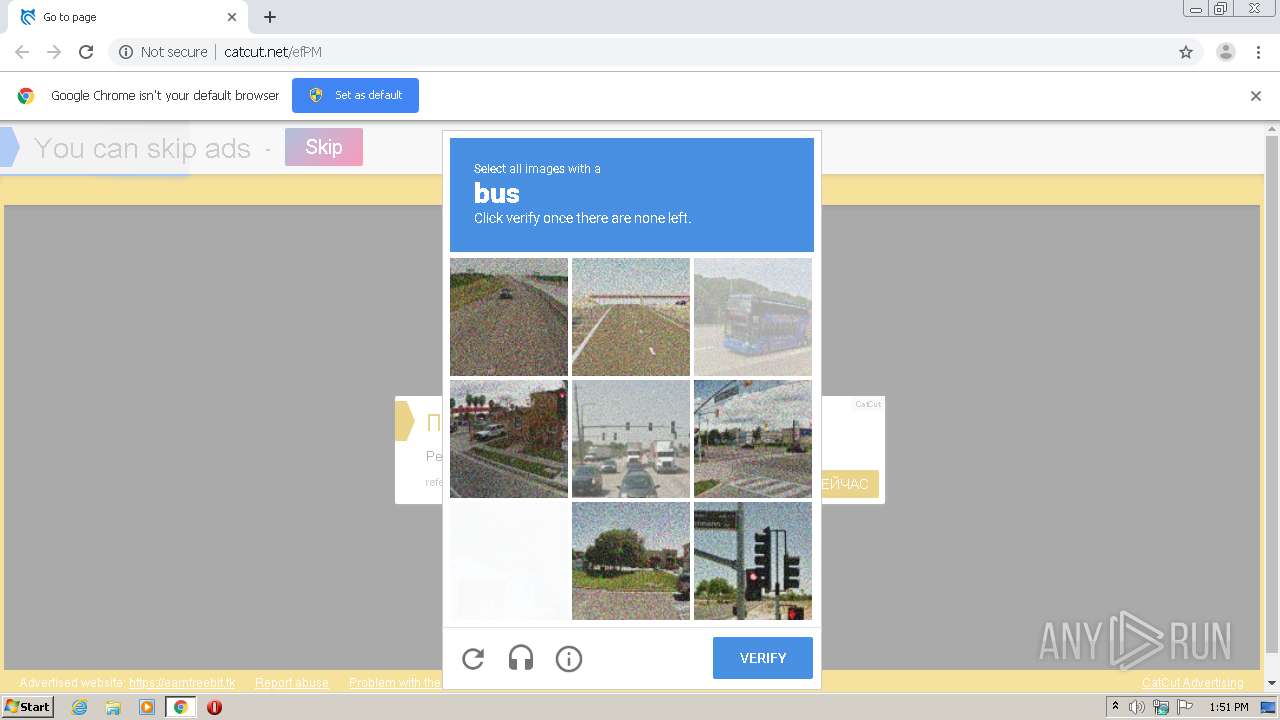Open Windows Explorer folder in taskbar
This screenshot has height=720, width=1280.
113,707
